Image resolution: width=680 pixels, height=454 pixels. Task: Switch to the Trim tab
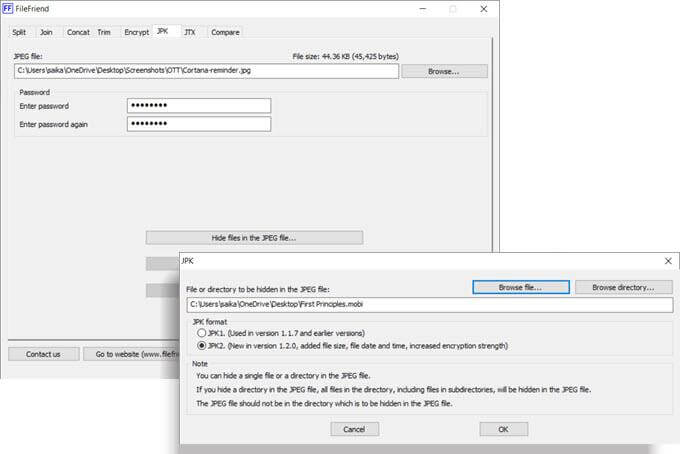point(104,32)
